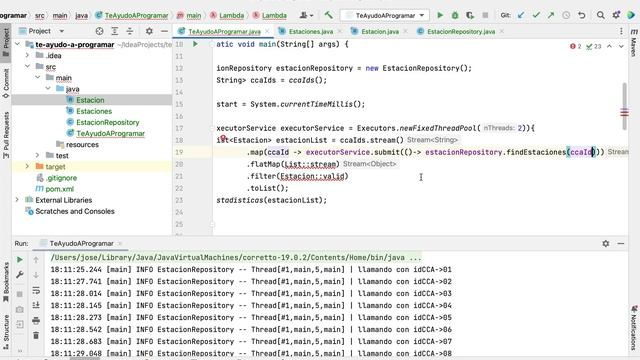Image resolution: width=640 pixels, height=360 pixels.
Task: Collapse all in Project panel
Action: 130,31
